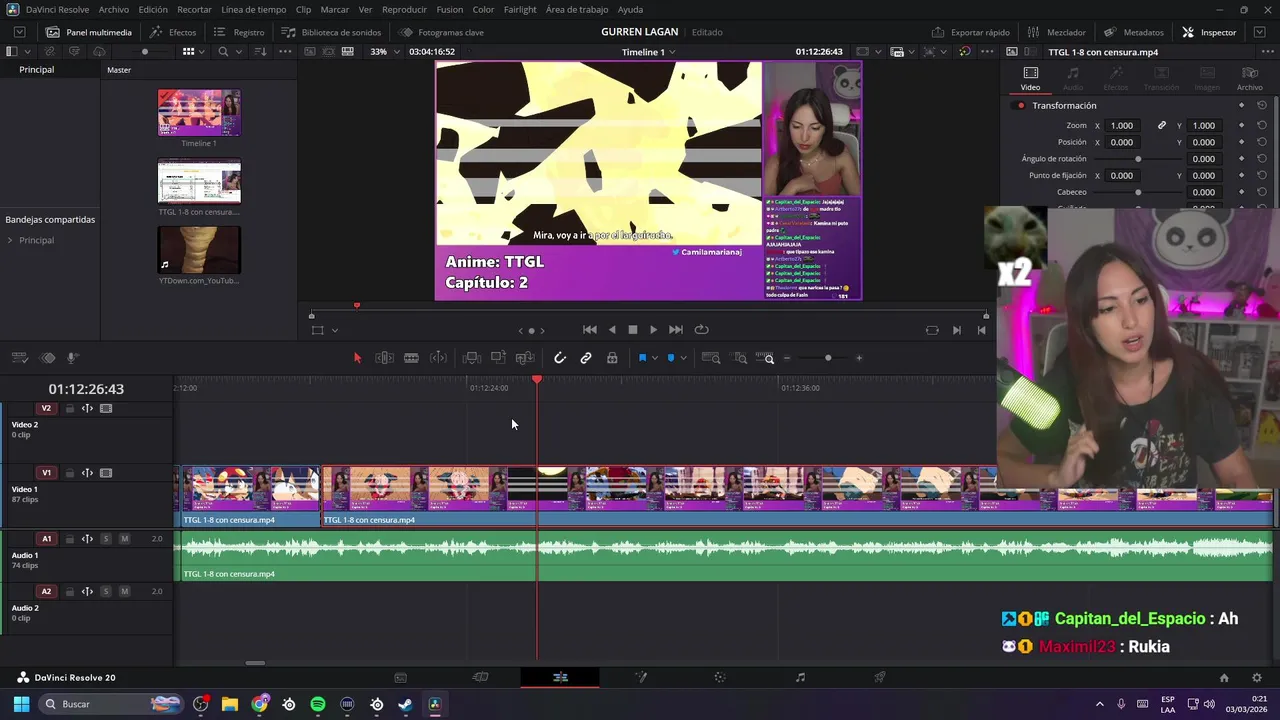Activate the trim edit mode tool

click(384, 358)
